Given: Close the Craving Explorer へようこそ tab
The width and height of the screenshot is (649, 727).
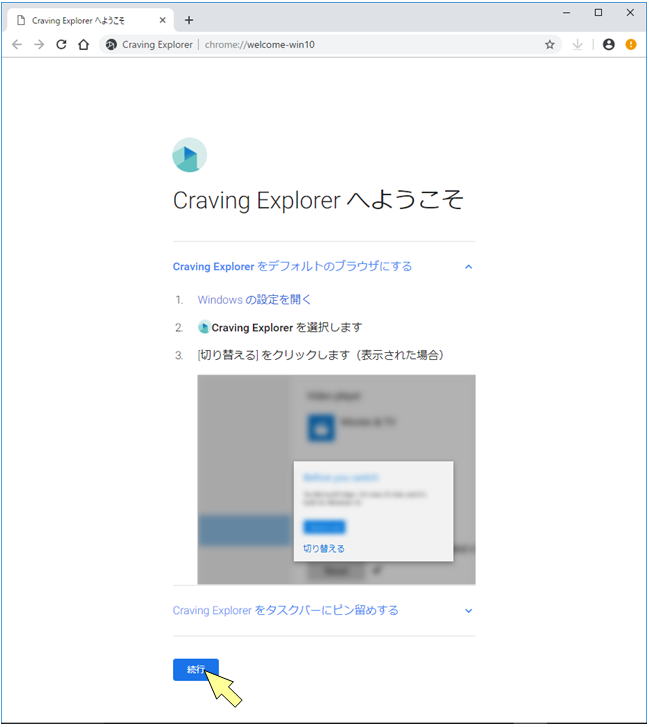Looking at the screenshot, I should [163, 20].
